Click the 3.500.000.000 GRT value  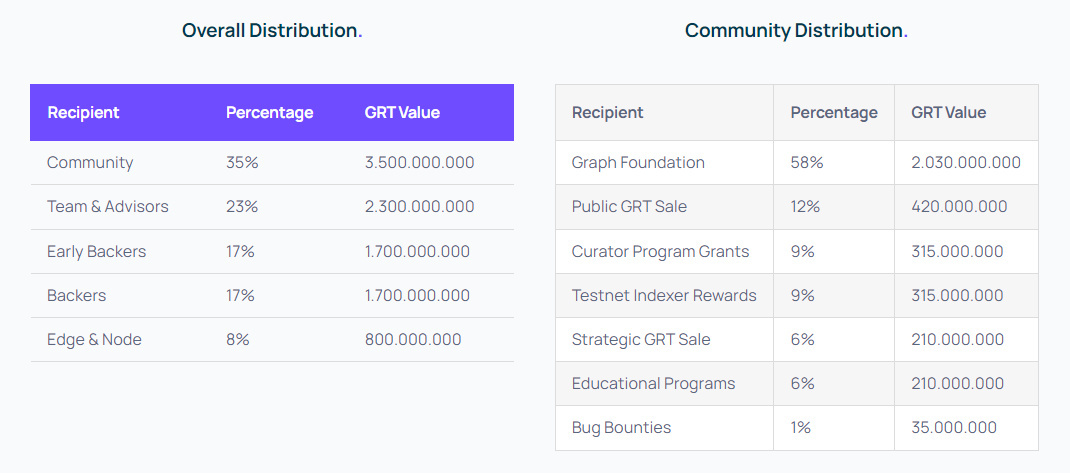[419, 162]
